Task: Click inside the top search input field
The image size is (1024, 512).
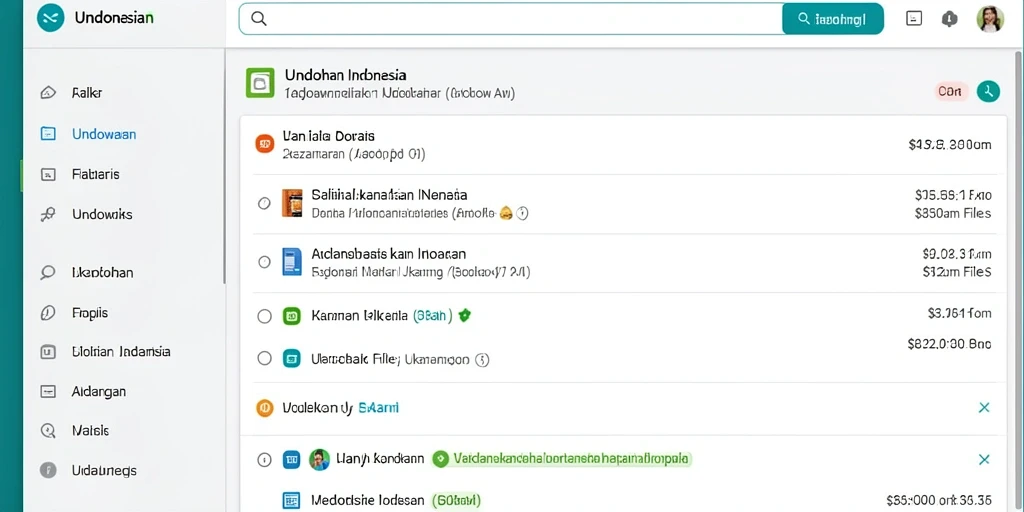Action: click(x=511, y=19)
